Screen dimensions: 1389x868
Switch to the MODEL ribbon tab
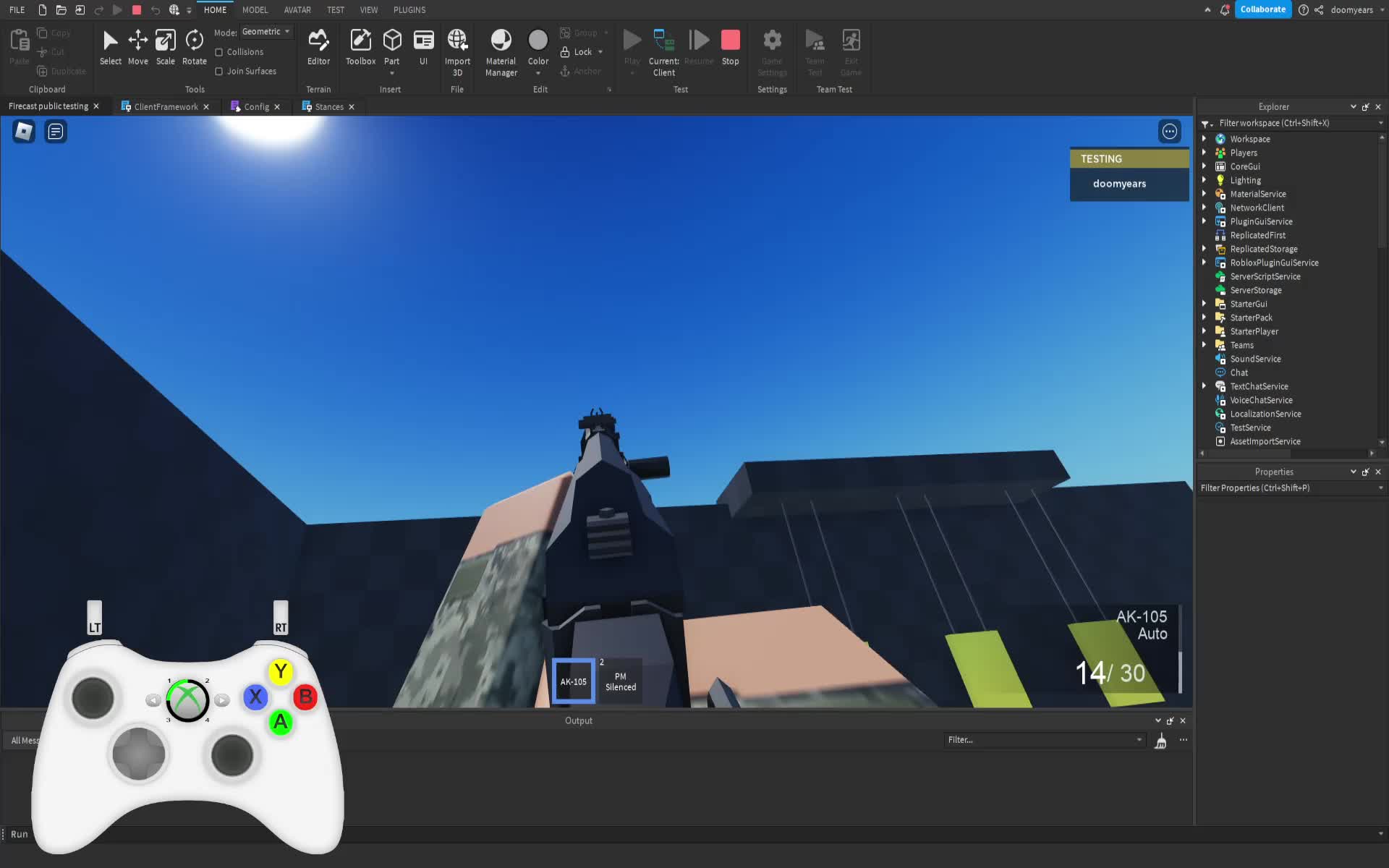255,9
